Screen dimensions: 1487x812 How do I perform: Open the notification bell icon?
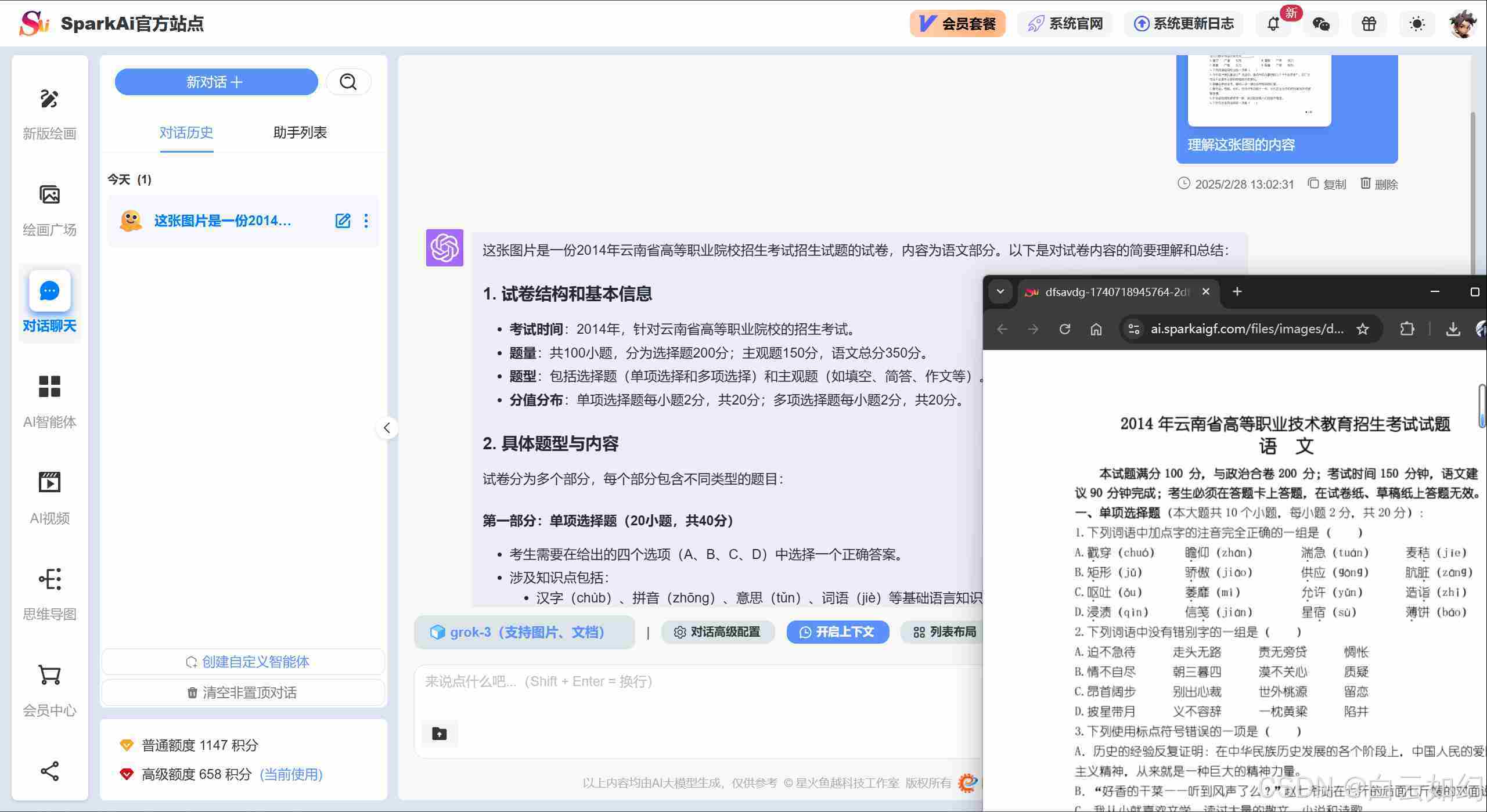pos(1273,24)
